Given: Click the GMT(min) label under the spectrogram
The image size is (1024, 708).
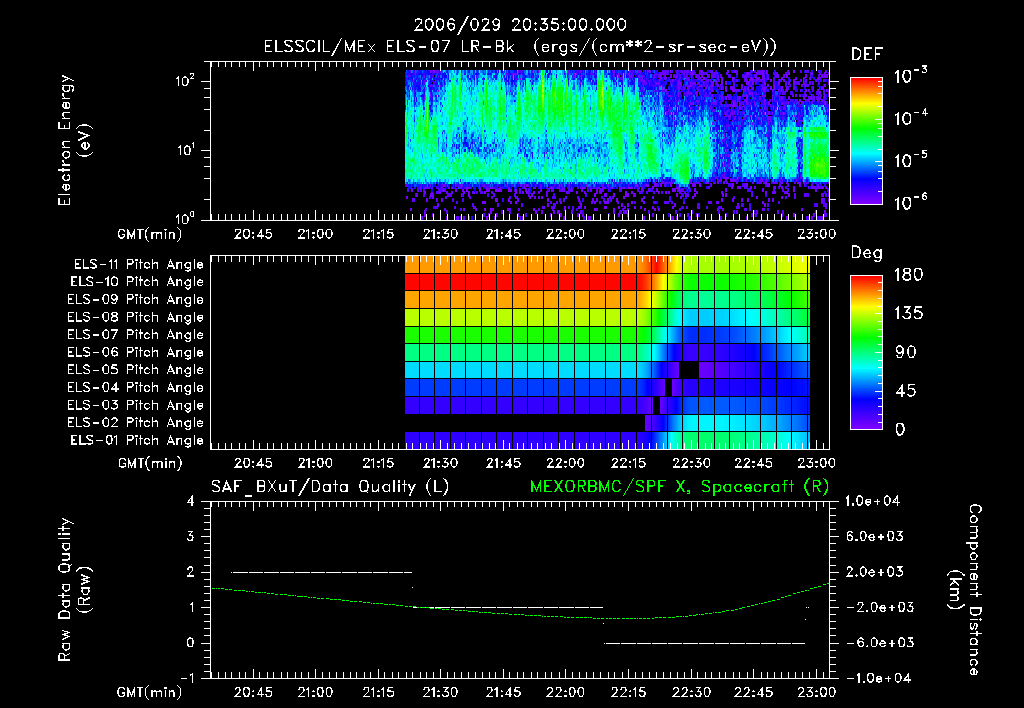Looking at the screenshot, I should (150, 234).
